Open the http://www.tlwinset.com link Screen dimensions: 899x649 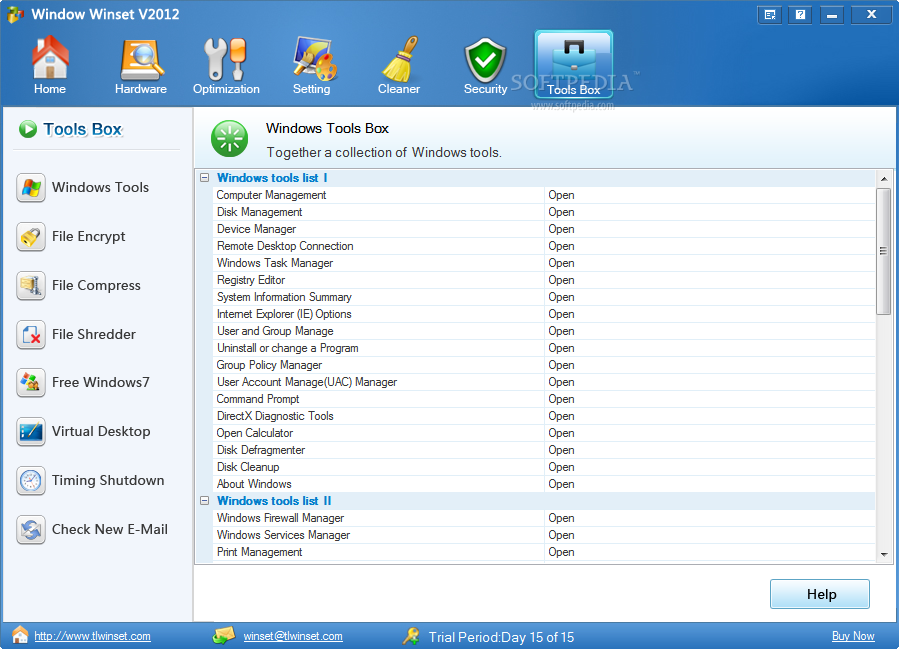pos(92,636)
